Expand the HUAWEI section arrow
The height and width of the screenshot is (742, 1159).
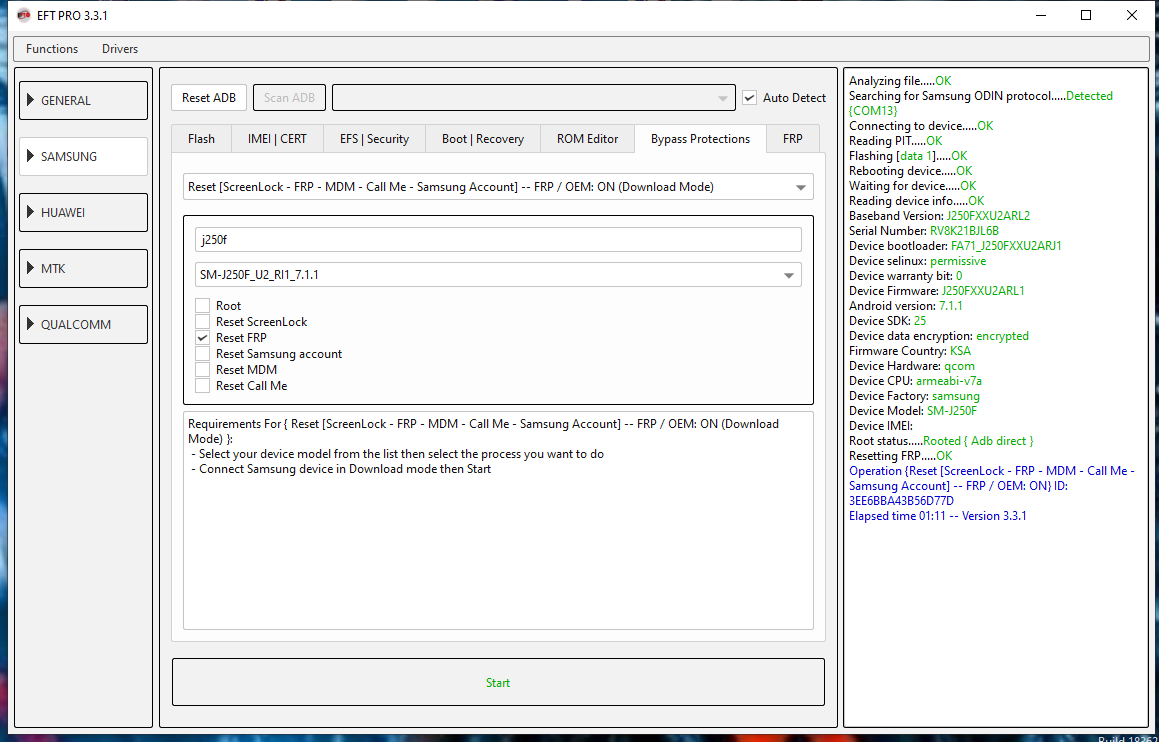(30, 212)
